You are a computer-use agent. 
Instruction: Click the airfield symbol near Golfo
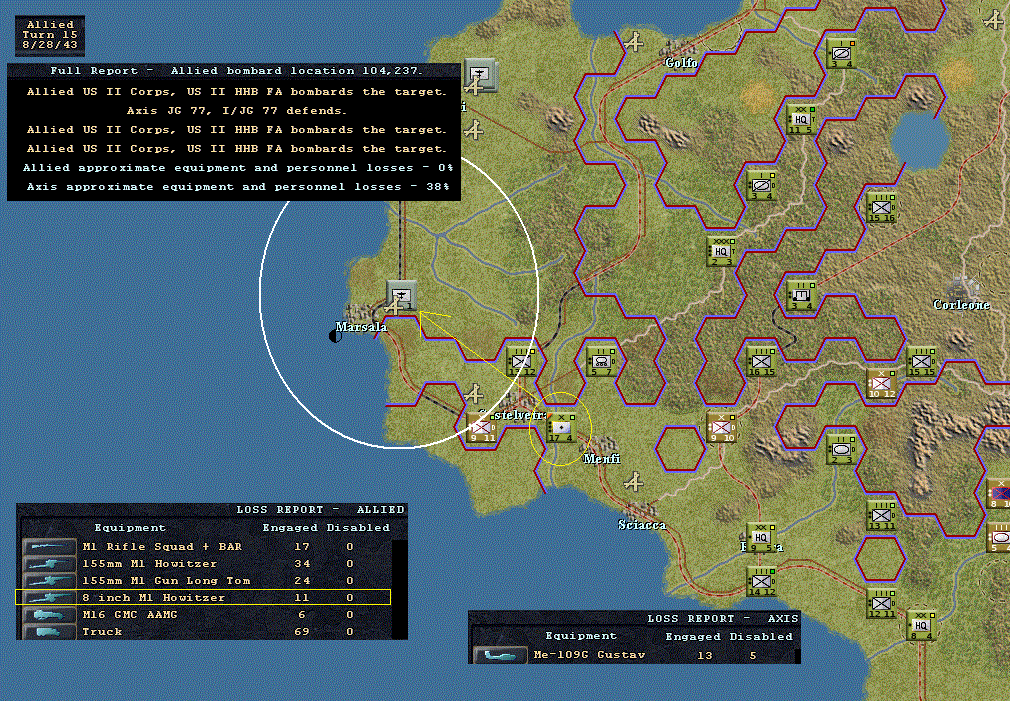634,43
